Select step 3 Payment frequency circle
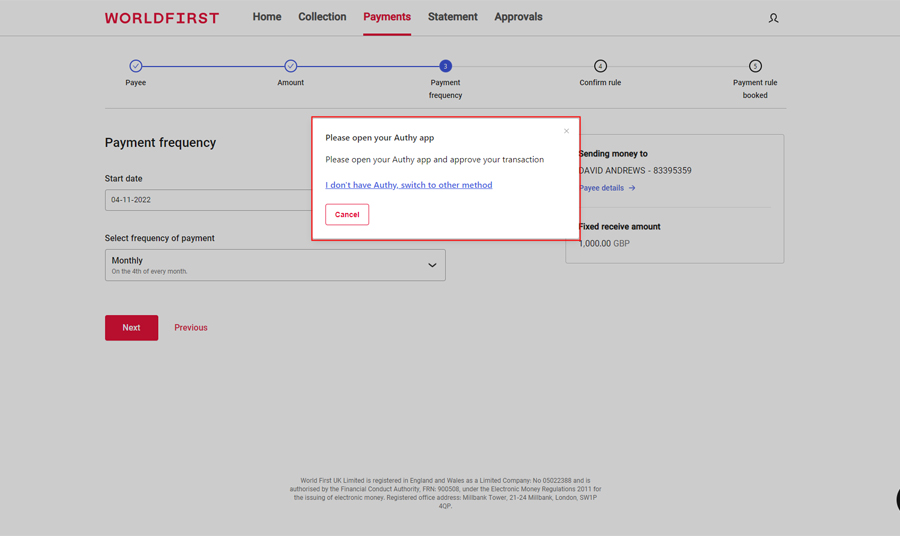The image size is (900, 536). [x=446, y=66]
